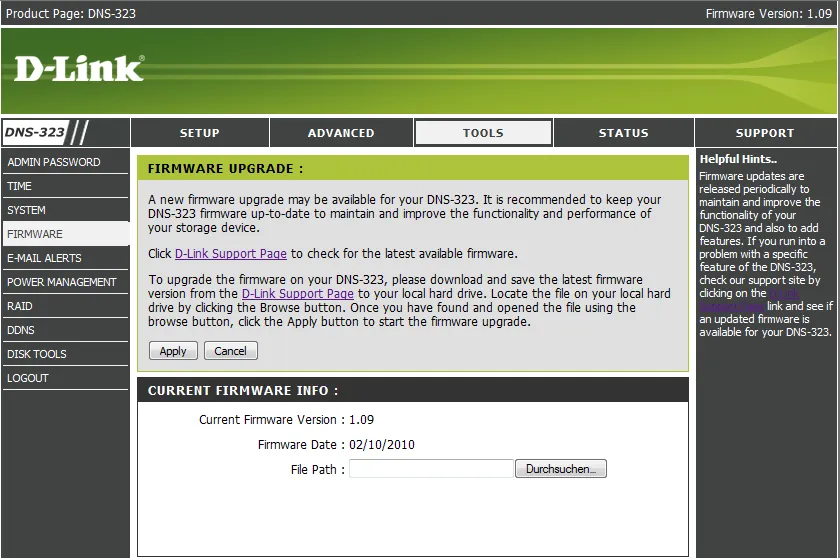Click the Firmware Upgrade section heading
Screen dimensions: 840x558
[x=226, y=169]
